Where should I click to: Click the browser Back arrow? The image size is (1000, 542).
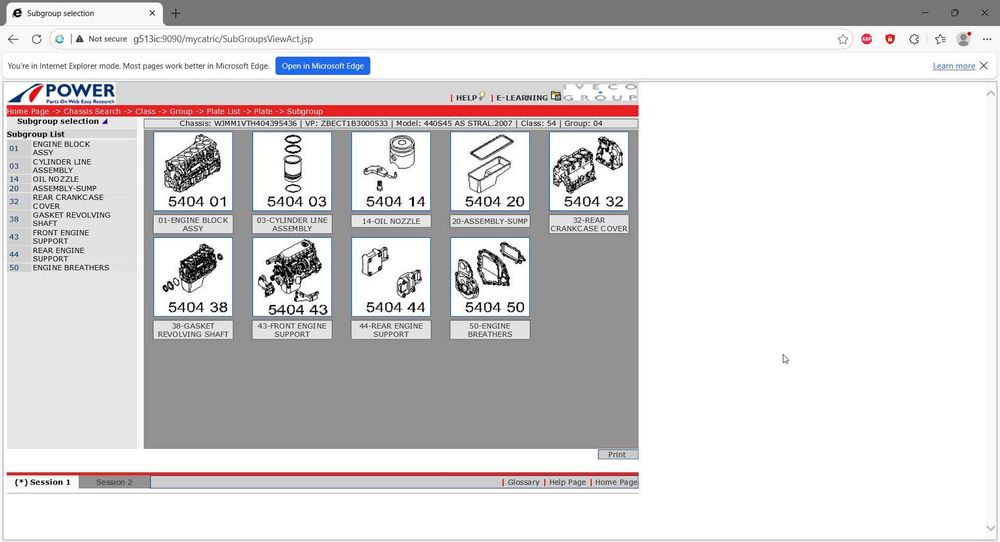[13, 39]
